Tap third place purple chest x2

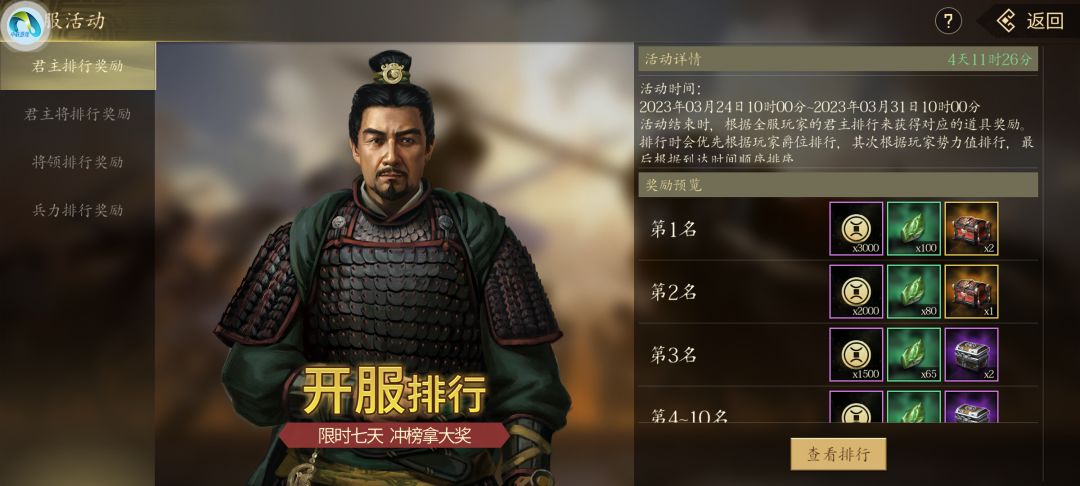click(971, 355)
